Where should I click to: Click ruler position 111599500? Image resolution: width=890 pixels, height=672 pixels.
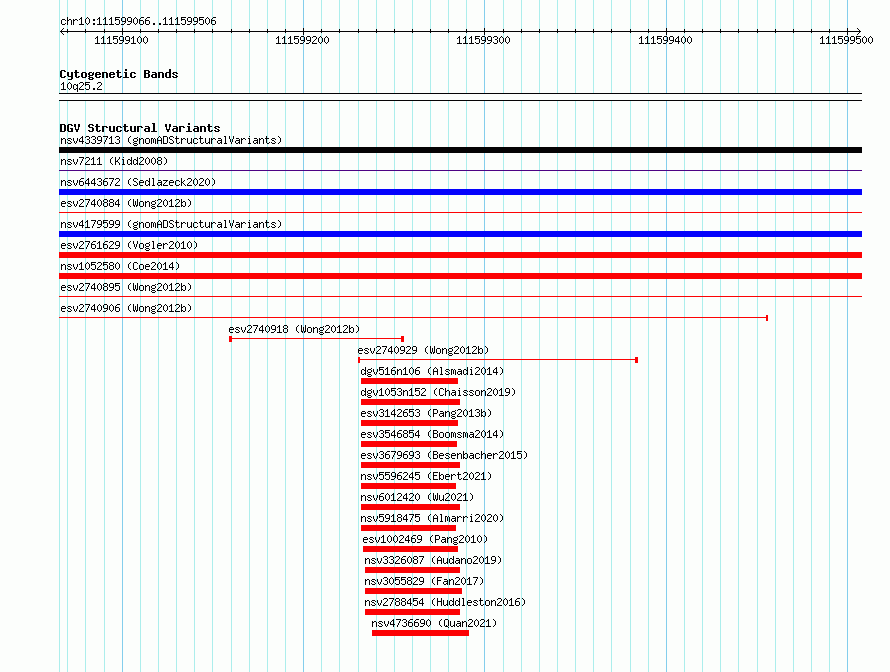tap(846, 40)
